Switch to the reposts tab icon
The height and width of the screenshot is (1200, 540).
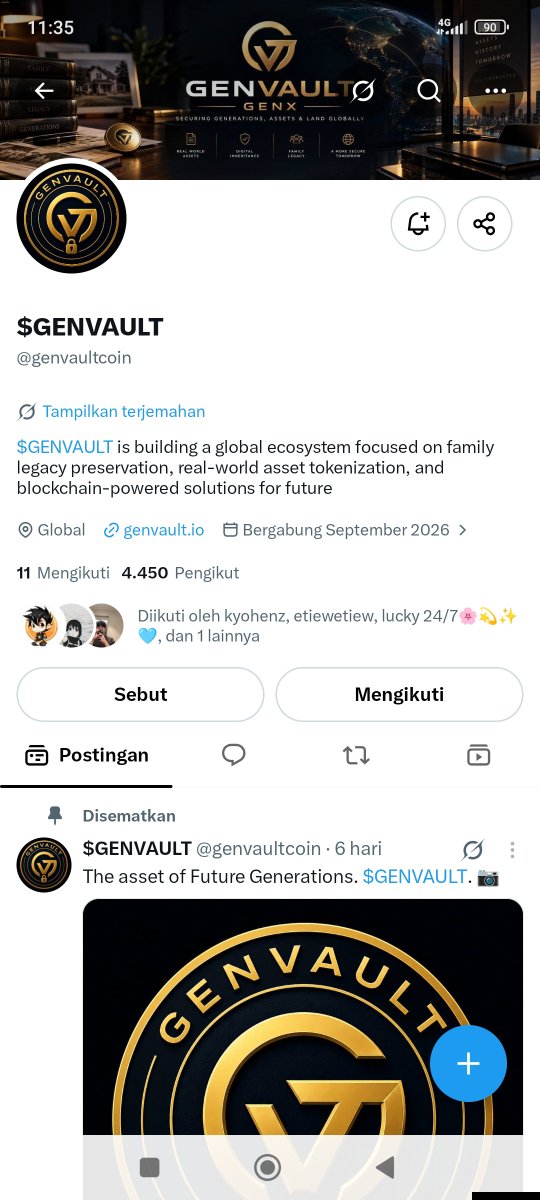tap(356, 755)
